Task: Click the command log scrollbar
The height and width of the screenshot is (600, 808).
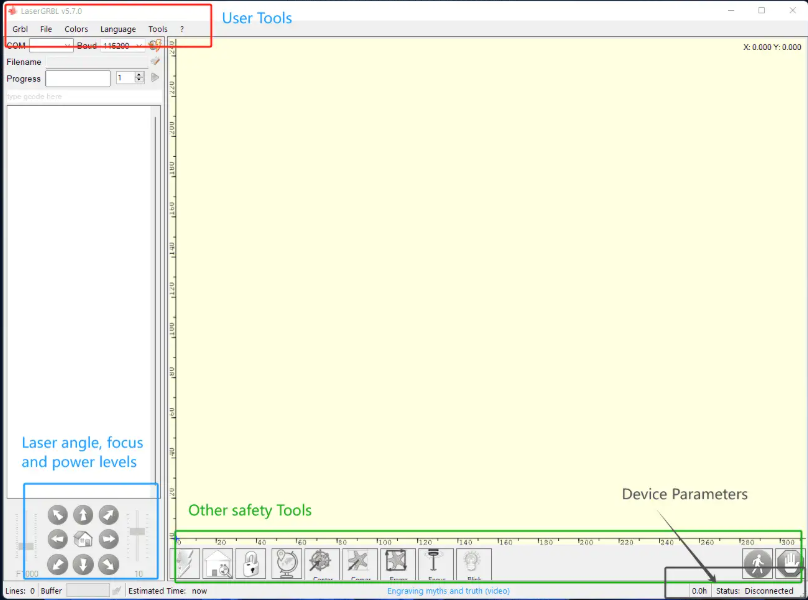Action: [x=155, y=302]
